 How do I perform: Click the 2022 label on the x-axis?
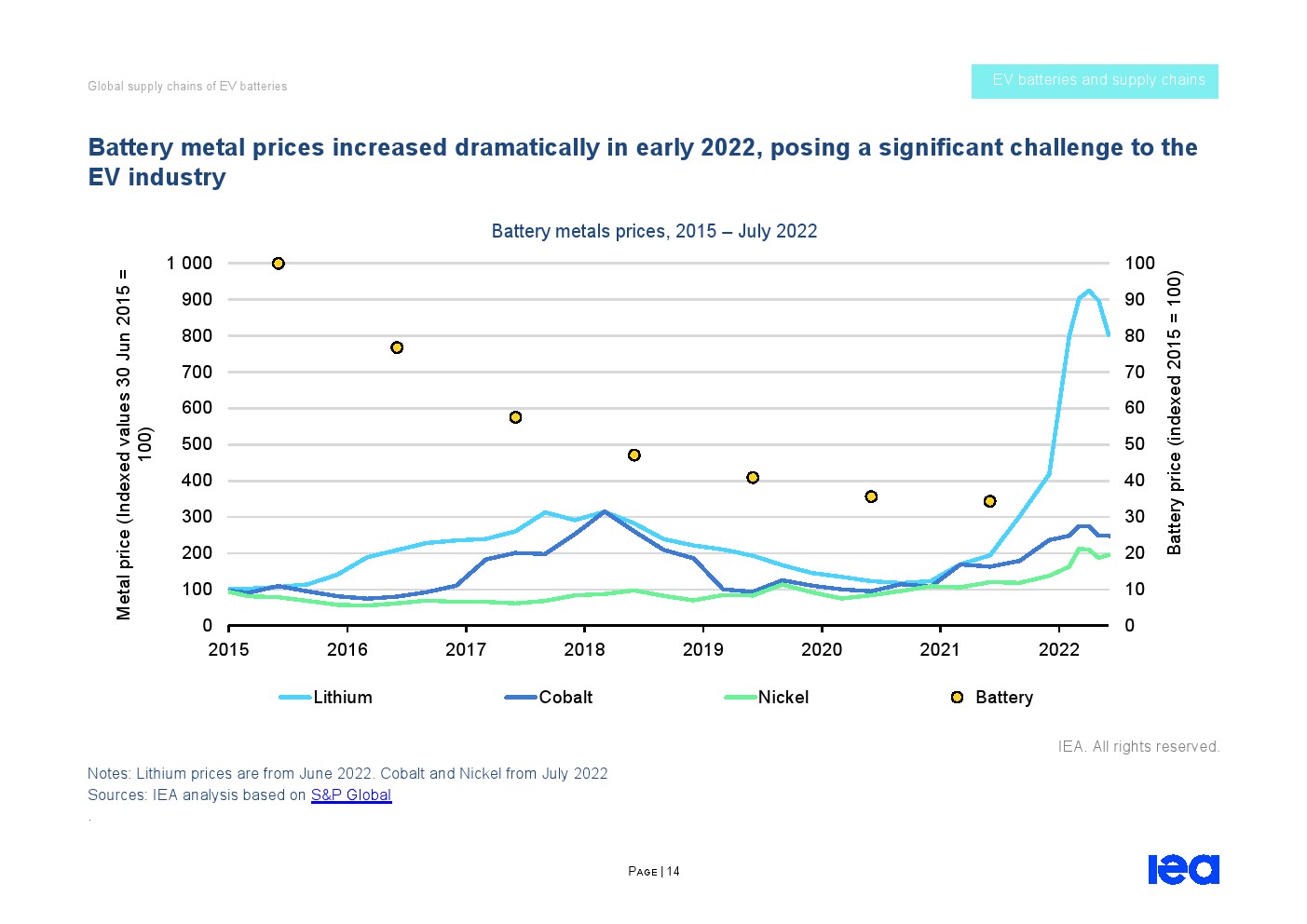tap(1058, 649)
